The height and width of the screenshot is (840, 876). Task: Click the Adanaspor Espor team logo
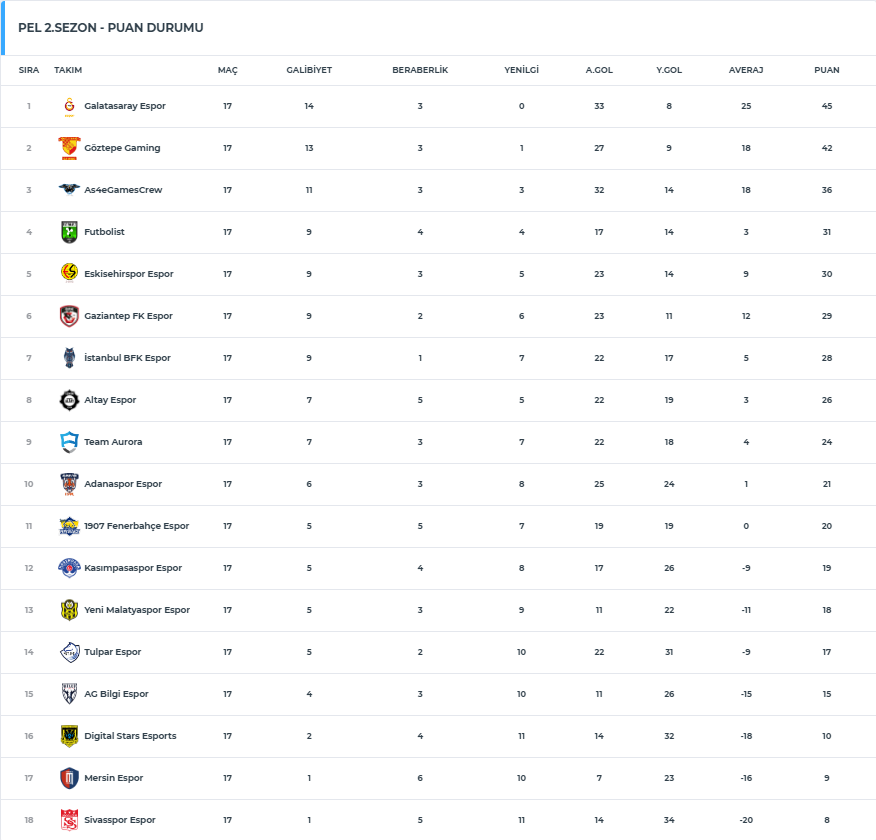pos(69,484)
